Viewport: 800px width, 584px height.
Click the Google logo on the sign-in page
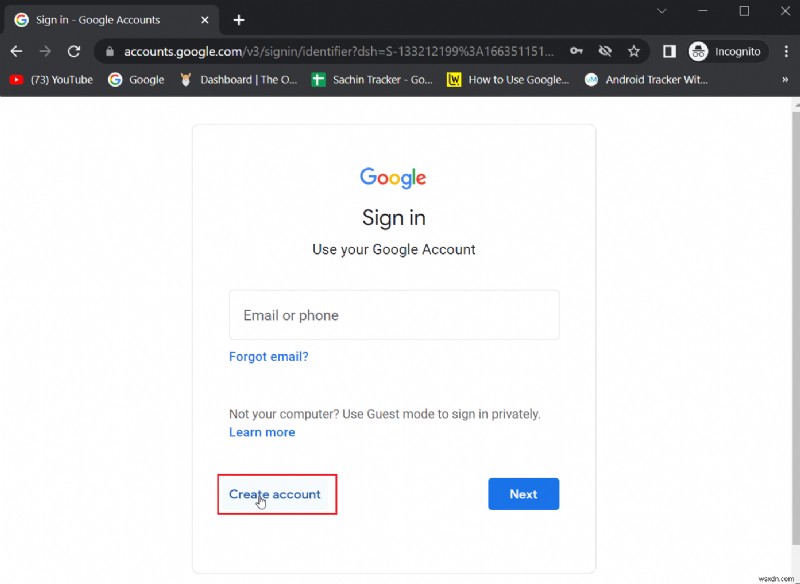pyautogui.click(x=392, y=177)
